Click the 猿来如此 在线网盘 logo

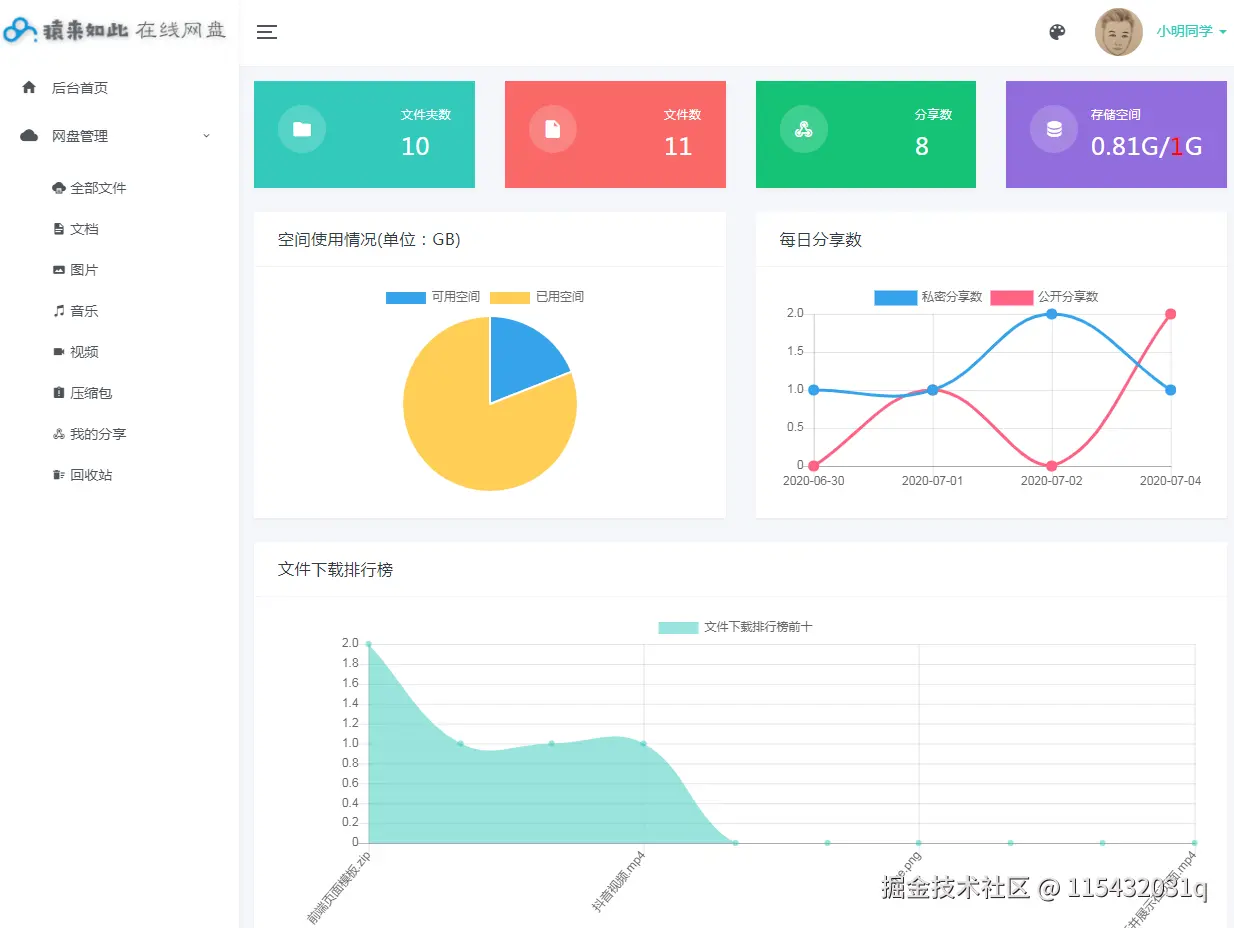tap(116, 30)
